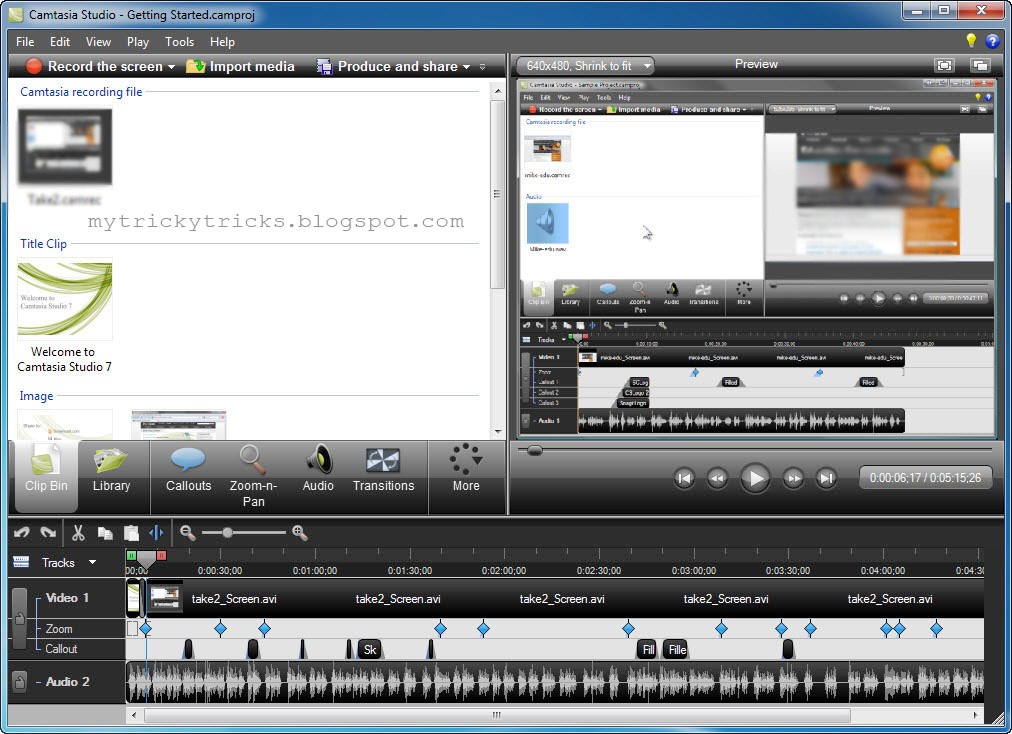1012x734 pixels.
Task: Click Import media button
Action: click(x=240, y=66)
